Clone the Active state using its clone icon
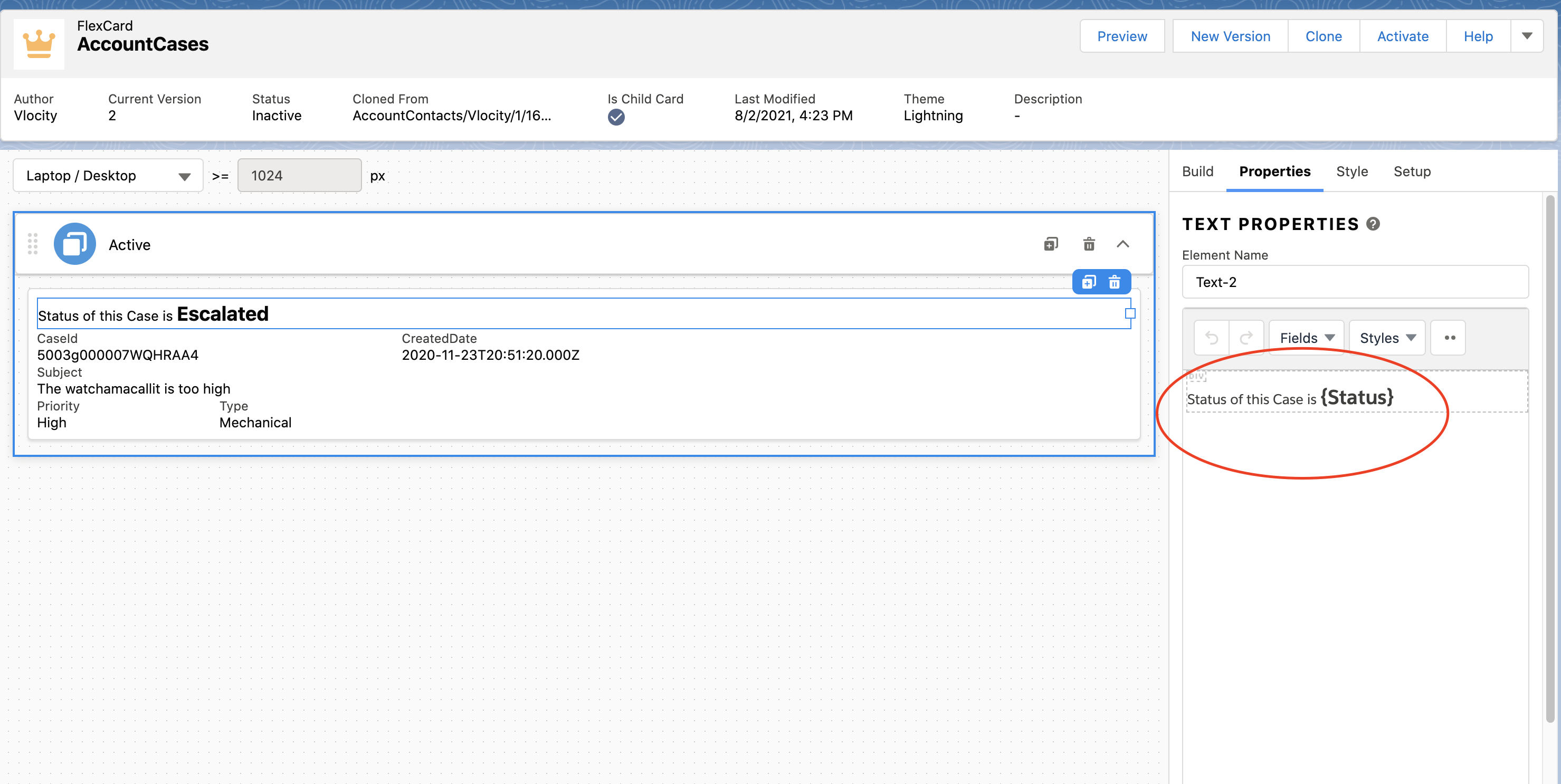The width and height of the screenshot is (1561, 784). tap(1051, 244)
